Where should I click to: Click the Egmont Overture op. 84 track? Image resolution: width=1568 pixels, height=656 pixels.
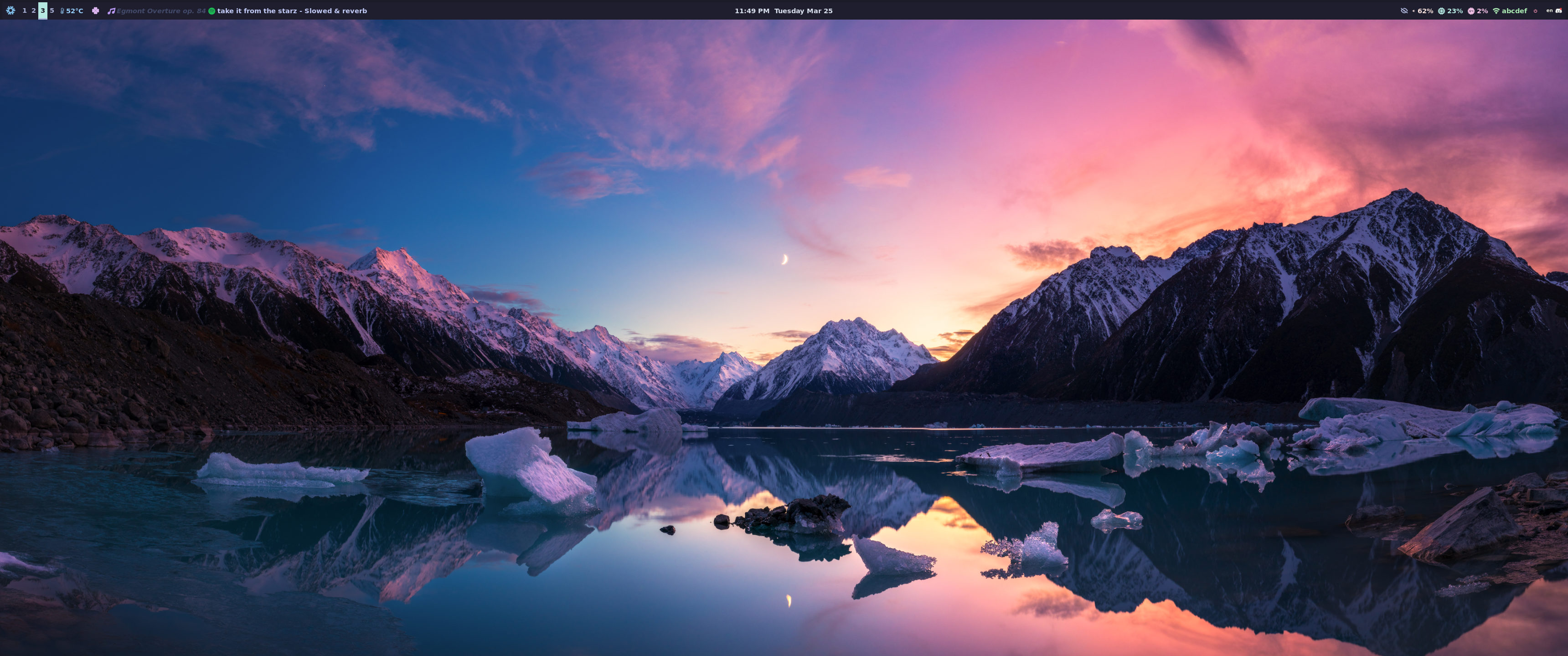161,10
